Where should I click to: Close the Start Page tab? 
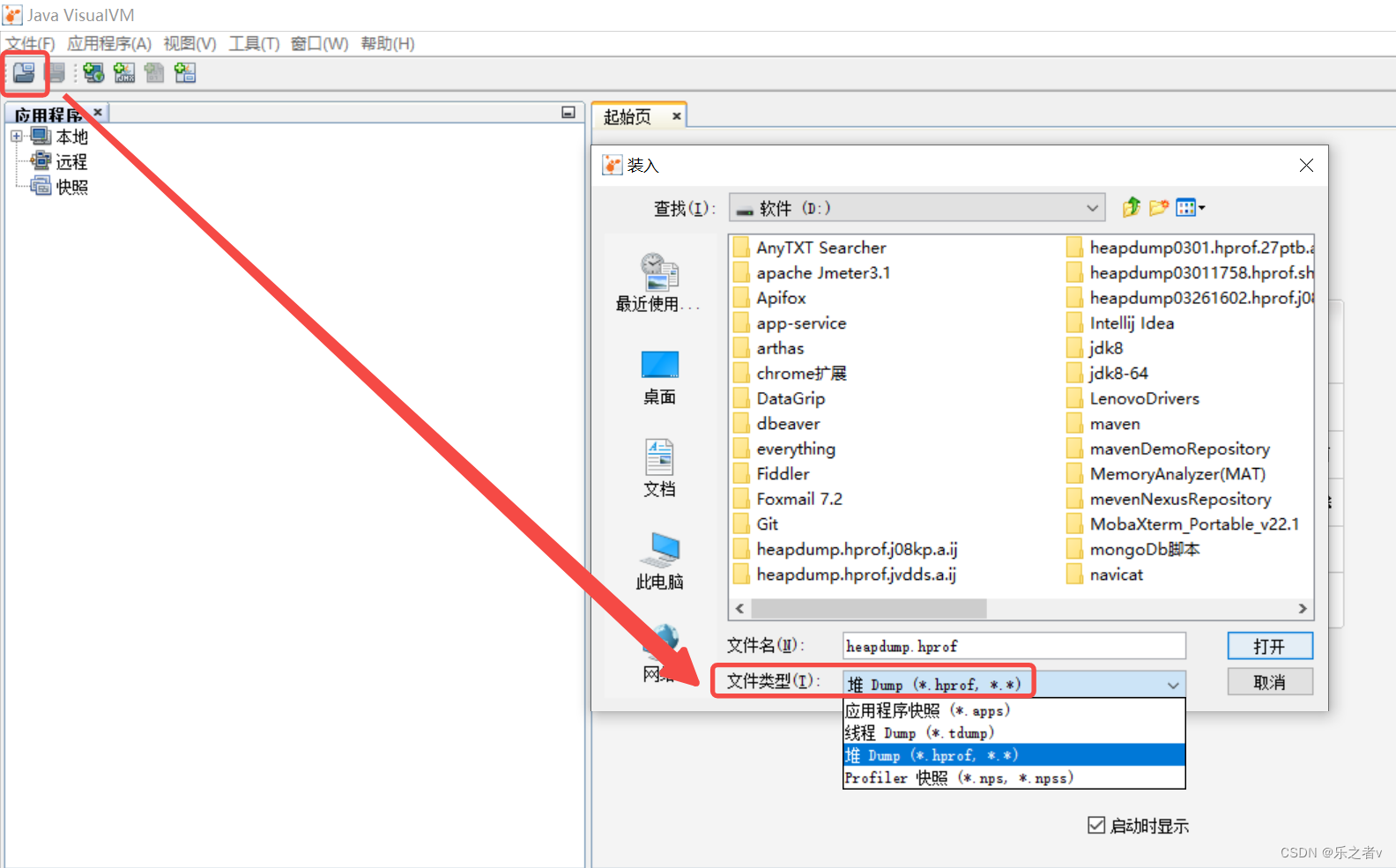coord(677,115)
